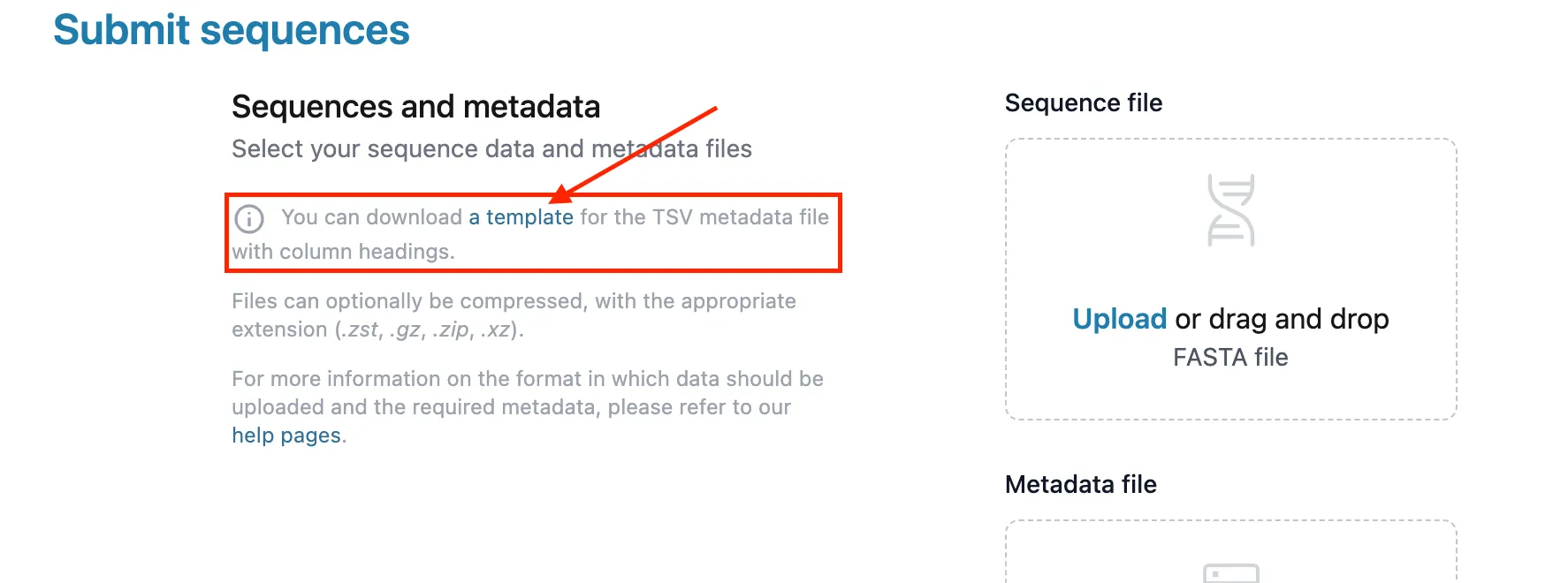Click the 'Submit sequences' page heading
This screenshot has width=1568, height=583.
[x=232, y=30]
